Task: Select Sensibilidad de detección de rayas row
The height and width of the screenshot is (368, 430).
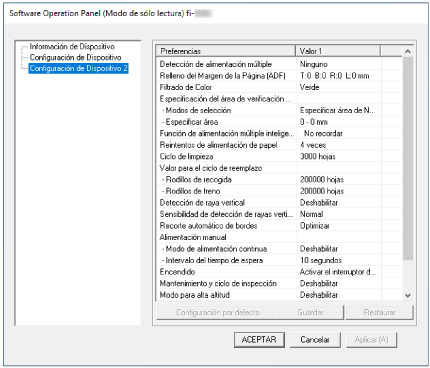Action: 279,214
